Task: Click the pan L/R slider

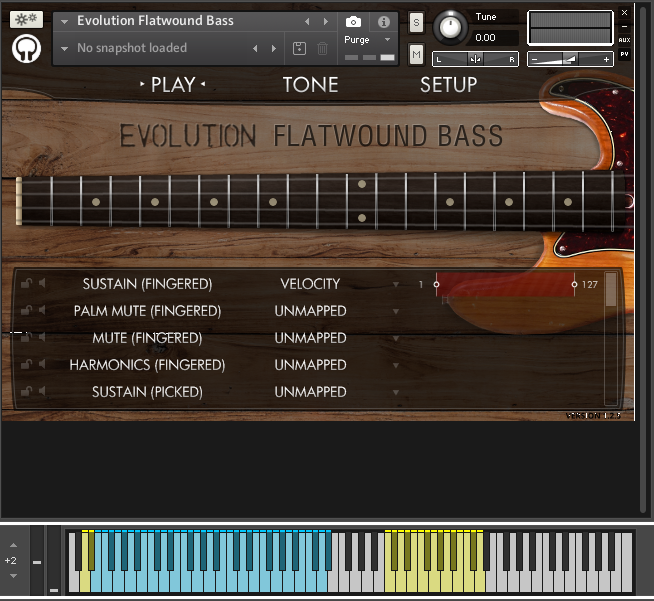Action: tap(475, 59)
